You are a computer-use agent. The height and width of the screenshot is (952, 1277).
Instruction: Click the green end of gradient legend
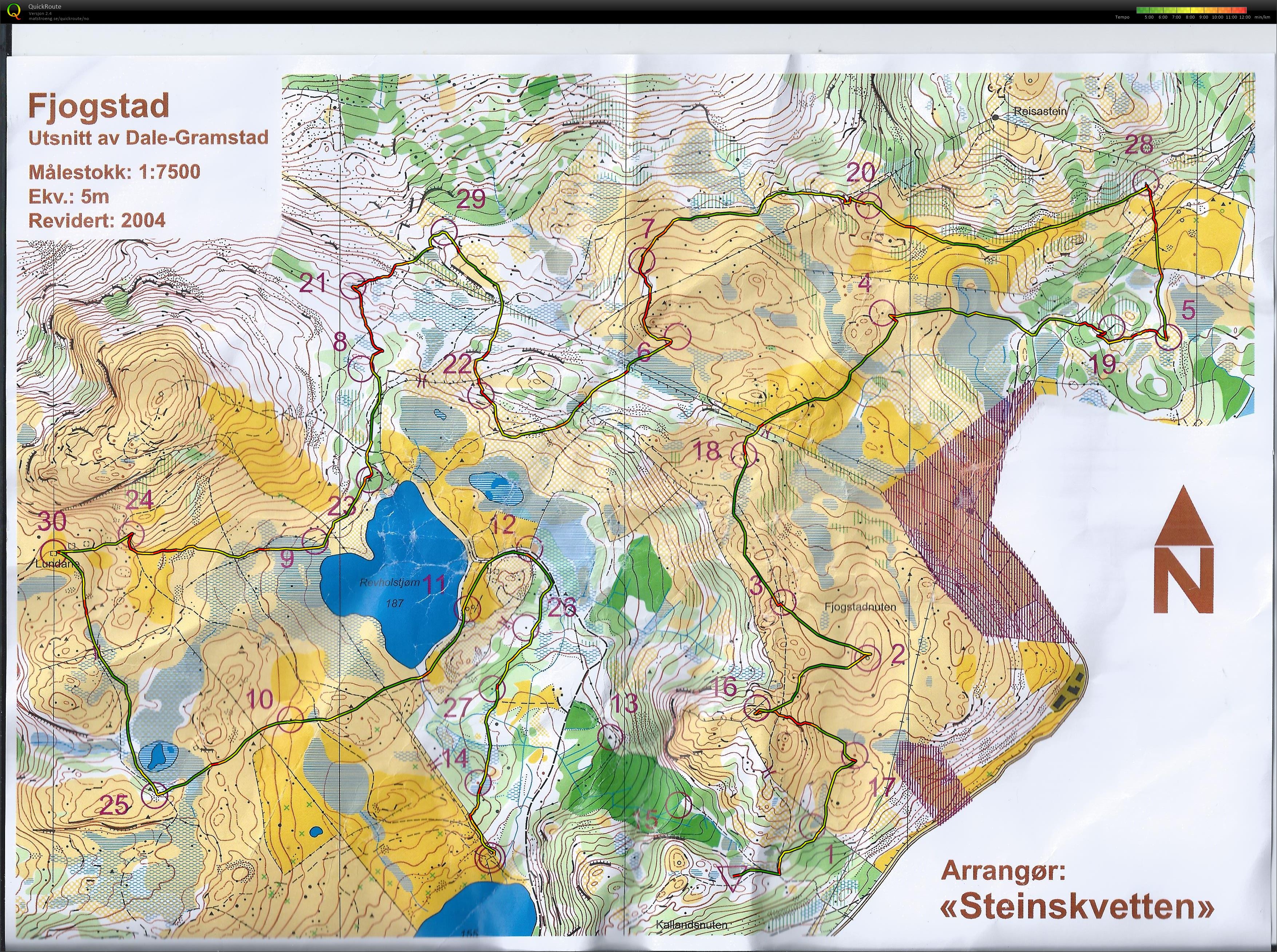pos(1139,10)
